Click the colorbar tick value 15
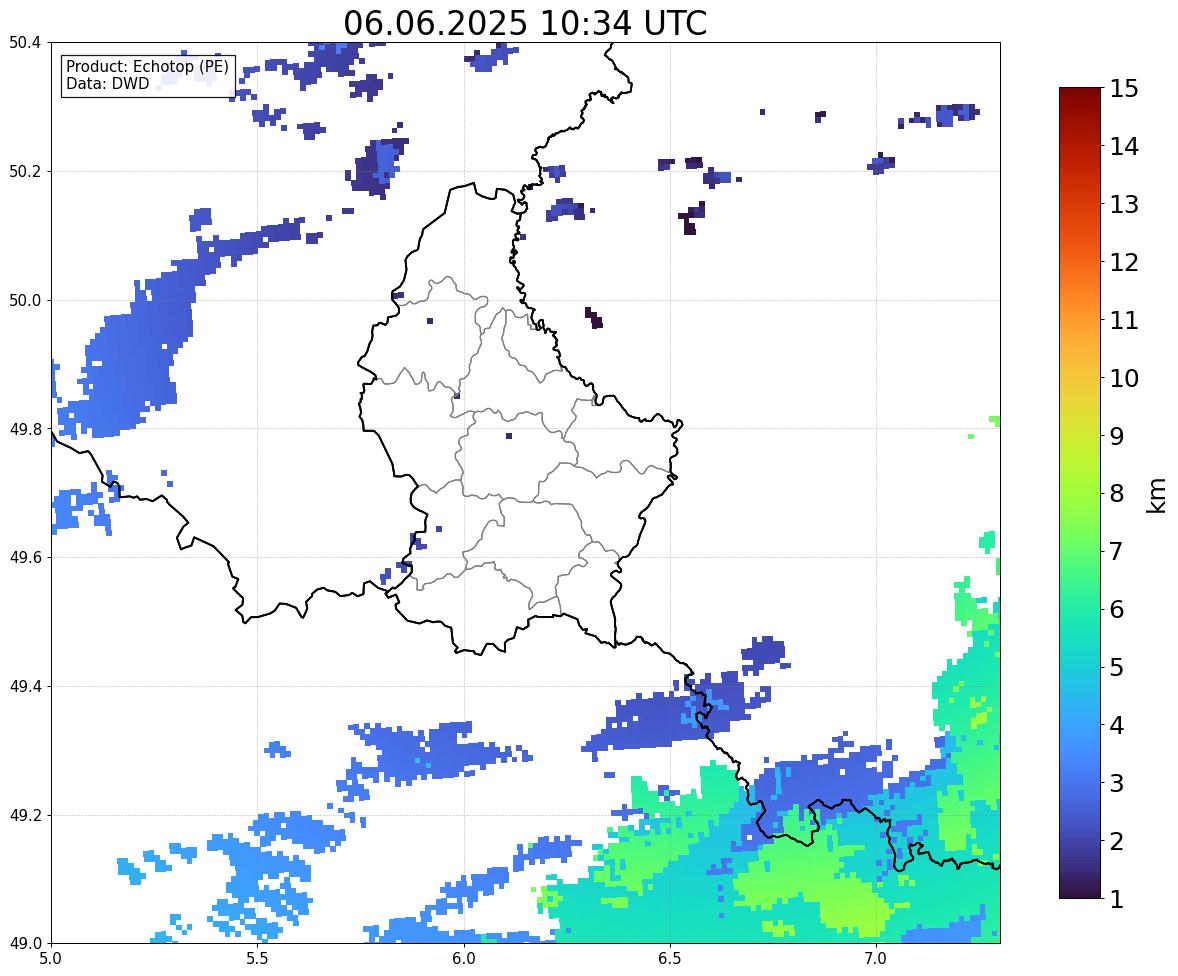 click(1124, 89)
